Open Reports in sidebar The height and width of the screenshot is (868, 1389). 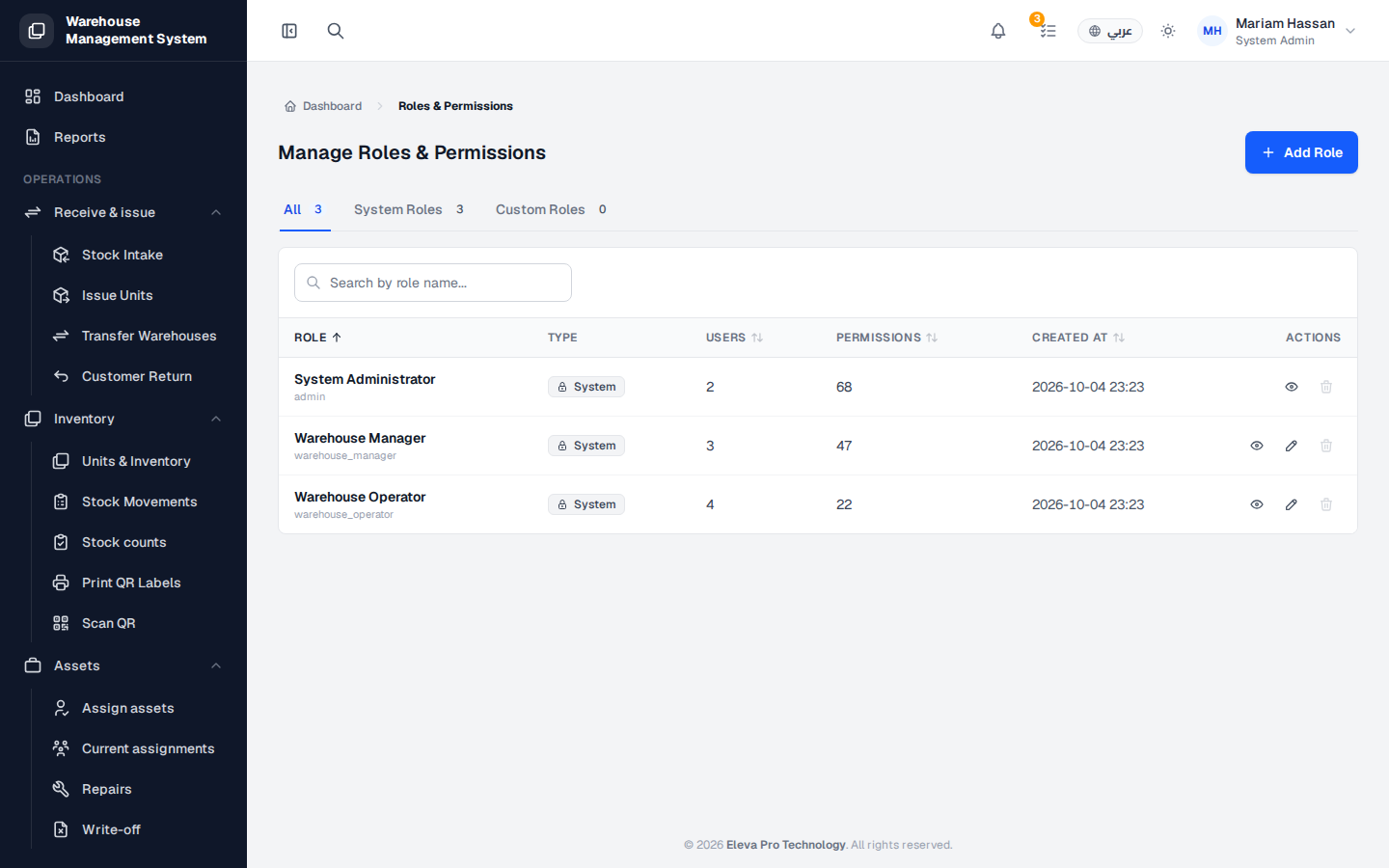pyautogui.click(x=123, y=137)
